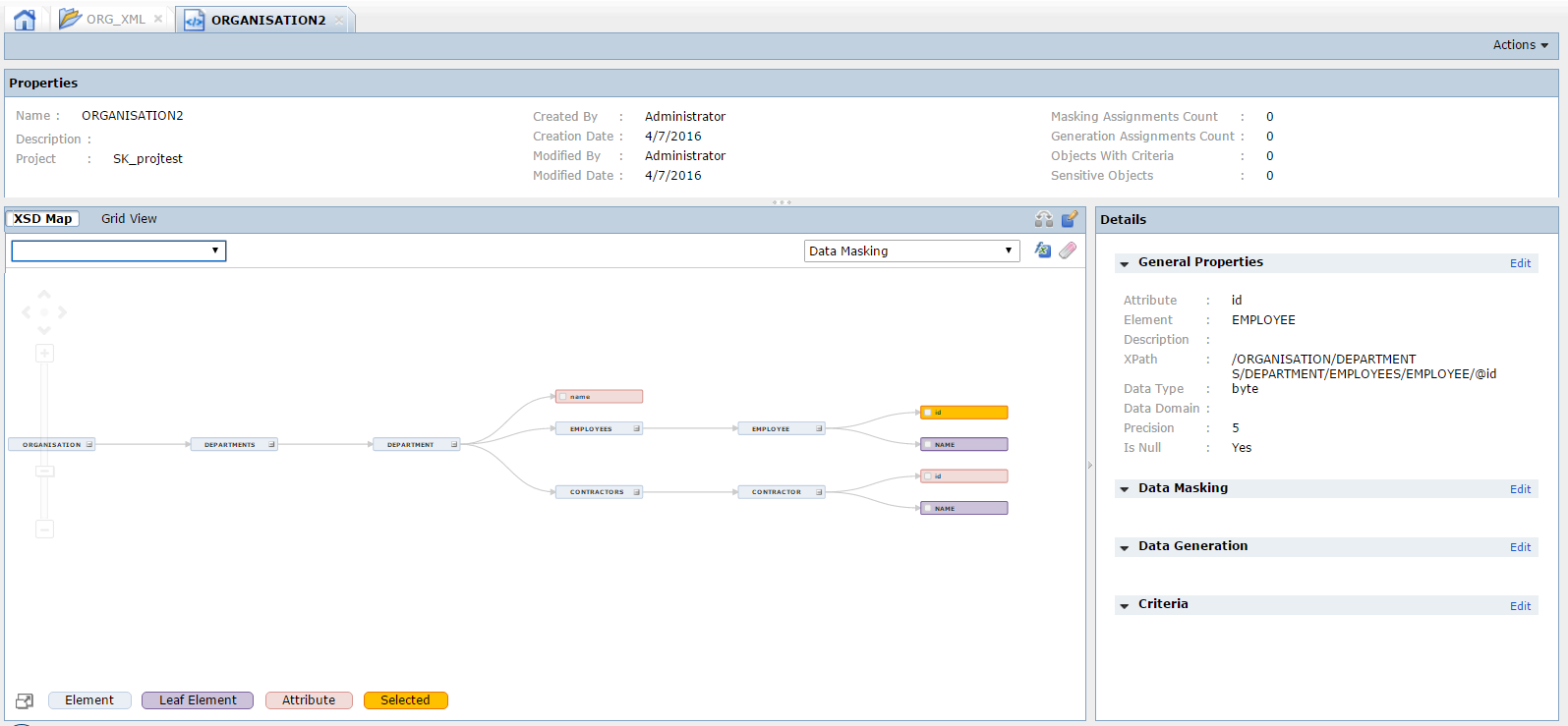Go to the home page icon

coord(25,20)
